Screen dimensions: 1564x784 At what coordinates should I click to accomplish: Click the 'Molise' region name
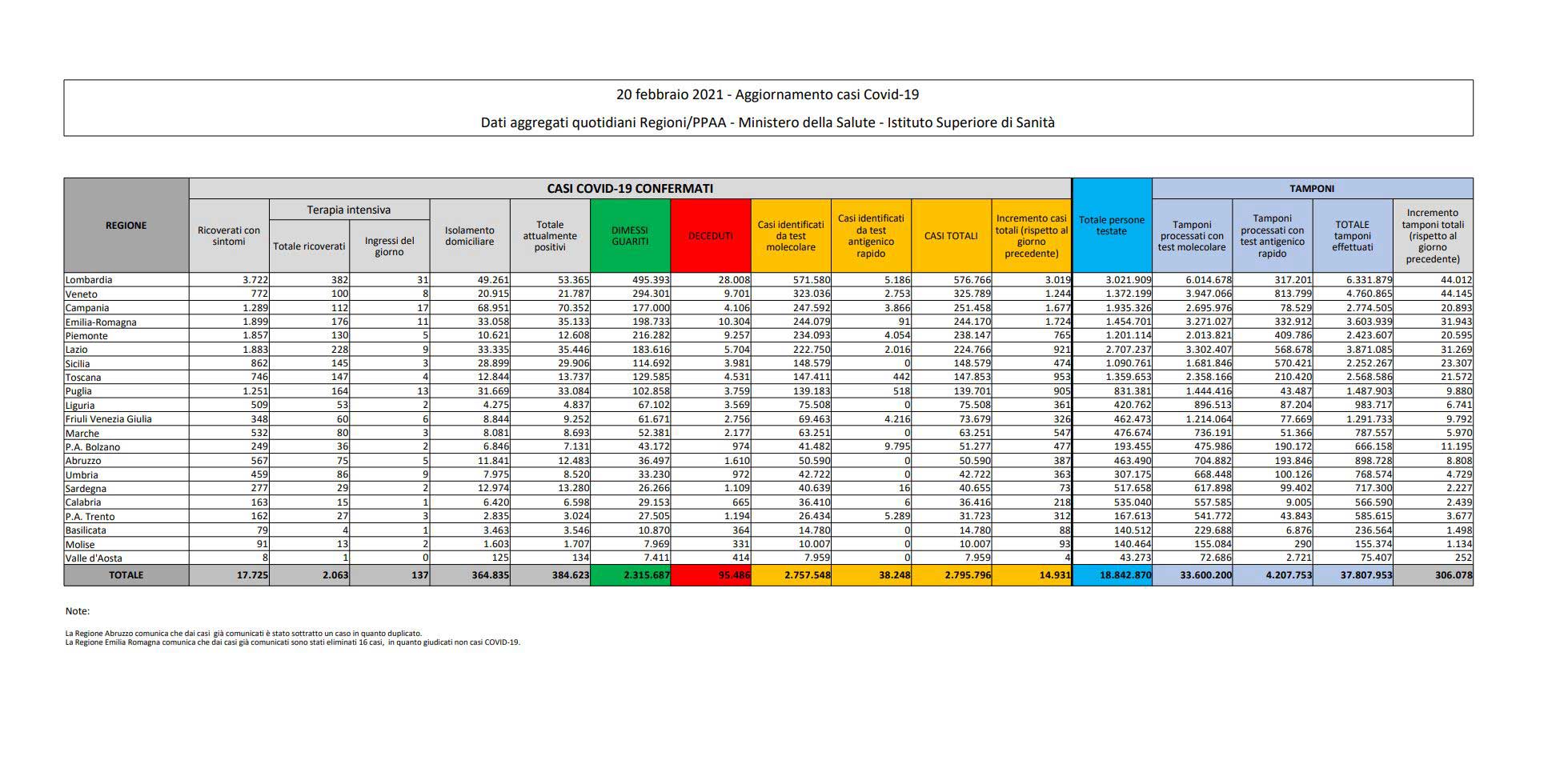80,545
